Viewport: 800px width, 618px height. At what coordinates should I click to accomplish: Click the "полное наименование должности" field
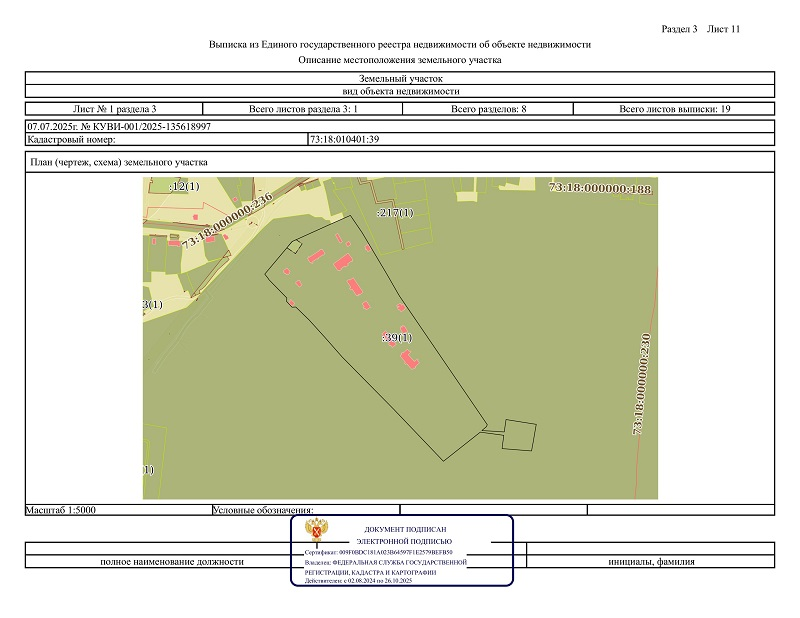[x=172, y=561]
